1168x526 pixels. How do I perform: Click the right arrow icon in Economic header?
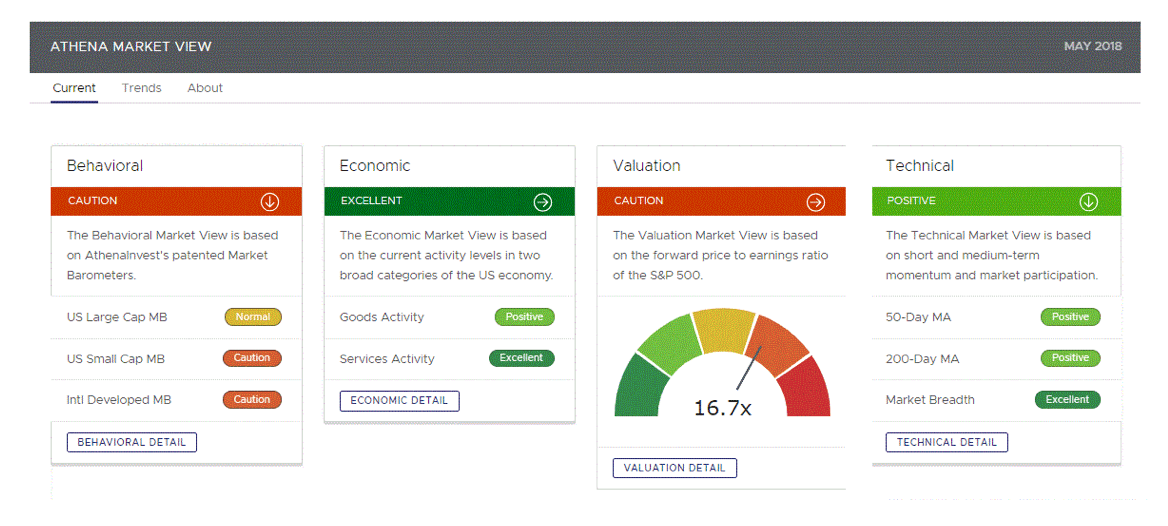(x=542, y=201)
